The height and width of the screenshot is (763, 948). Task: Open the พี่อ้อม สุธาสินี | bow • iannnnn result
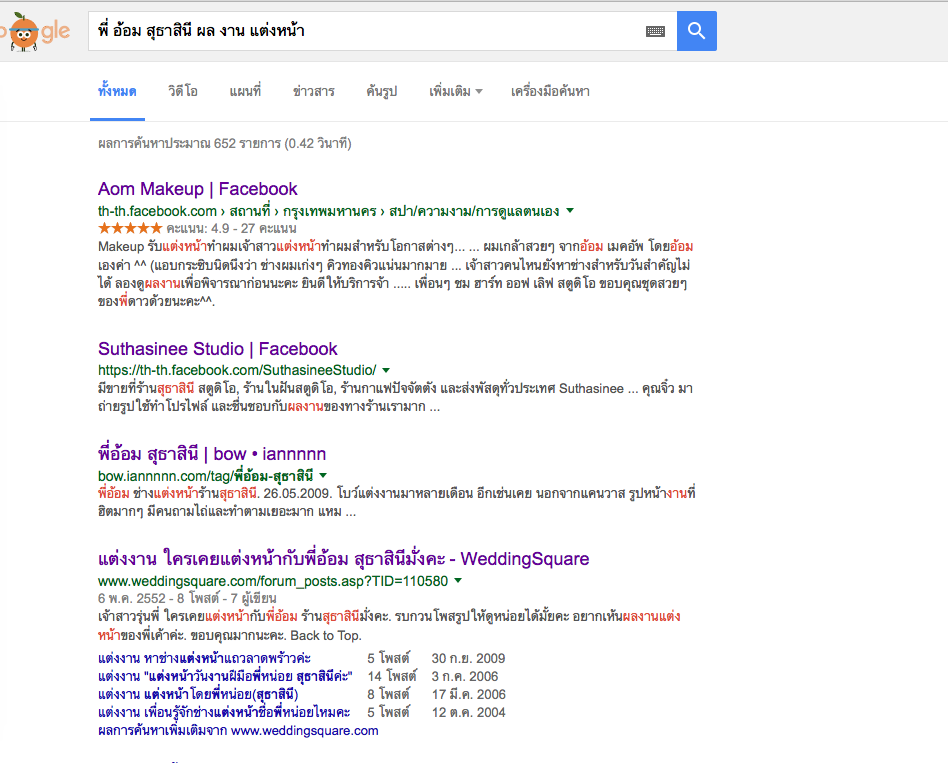212,454
